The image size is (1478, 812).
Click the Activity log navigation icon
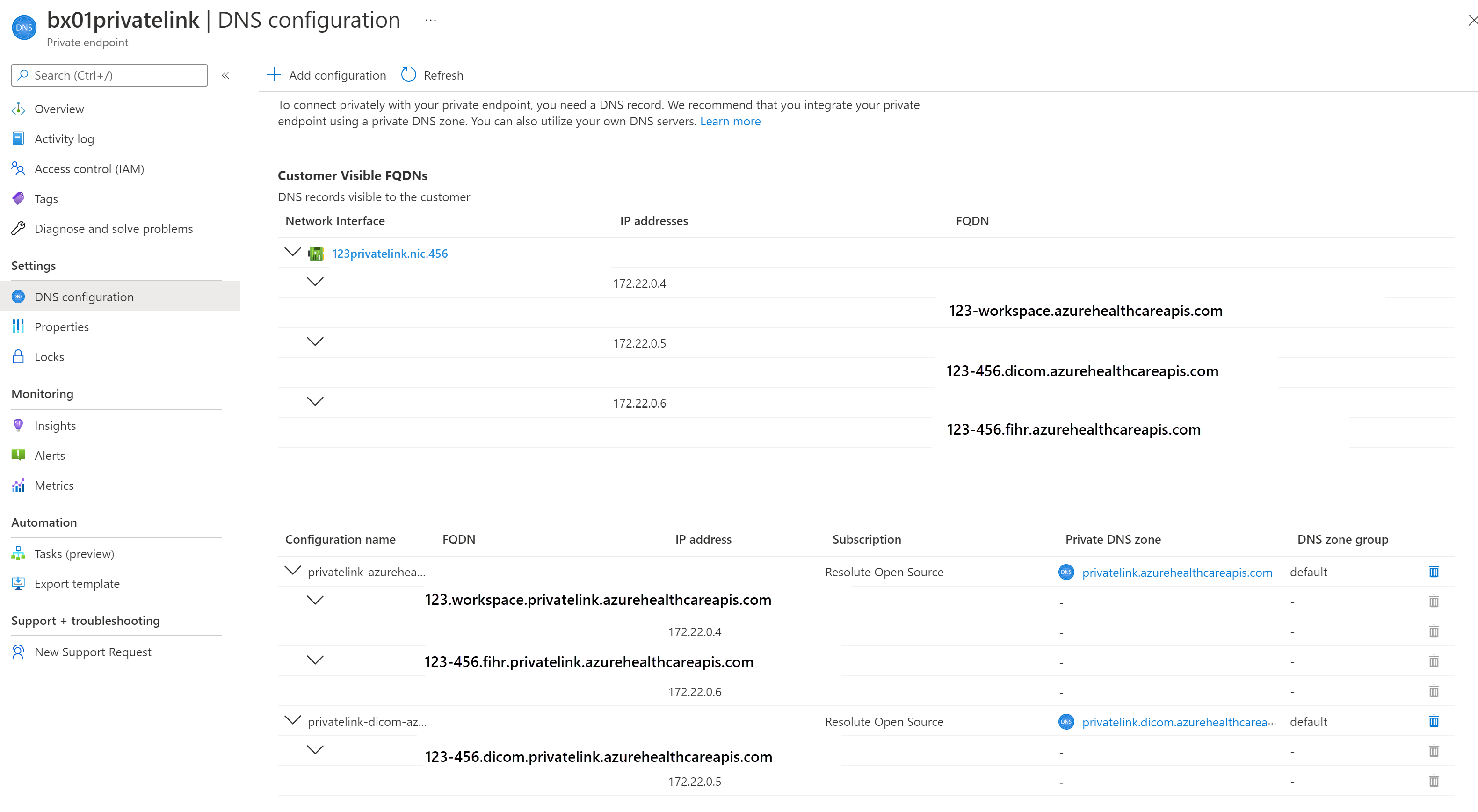[19, 138]
